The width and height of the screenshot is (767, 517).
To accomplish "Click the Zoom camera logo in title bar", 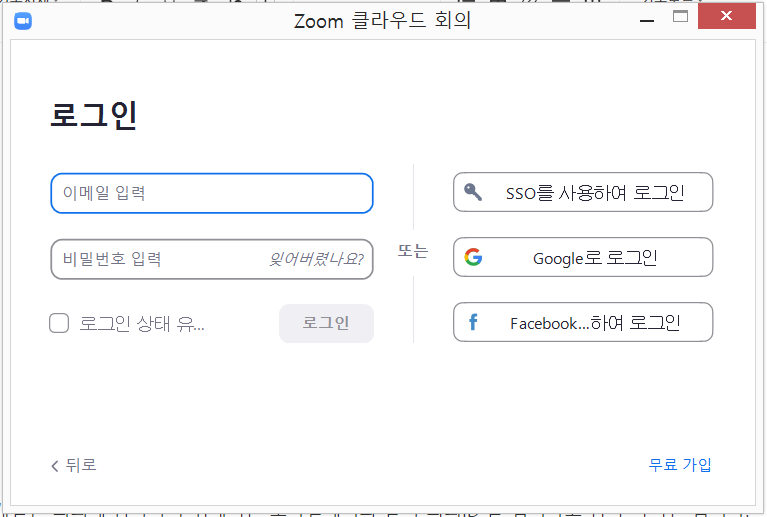I will point(23,21).
